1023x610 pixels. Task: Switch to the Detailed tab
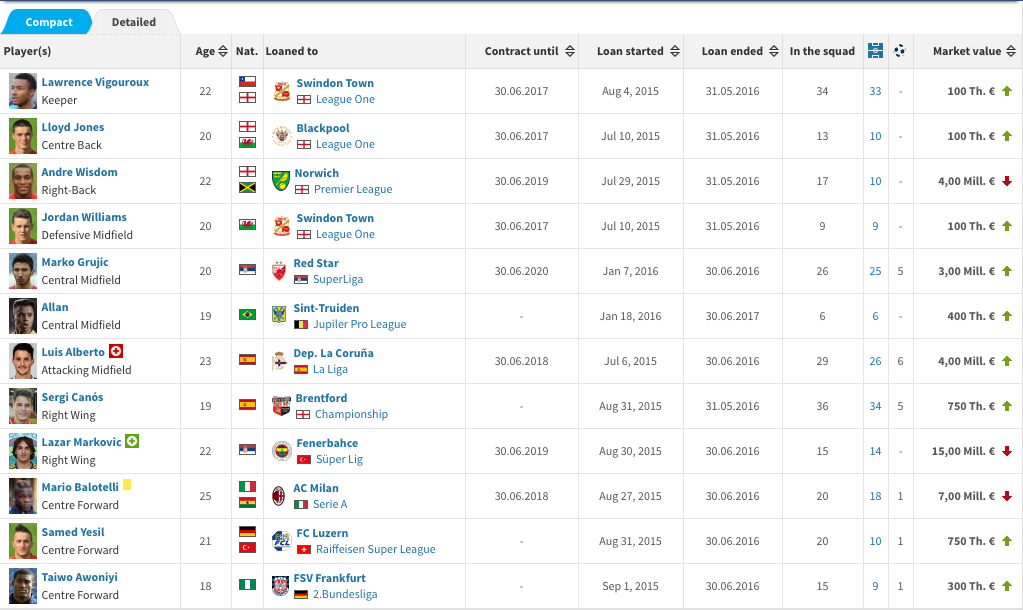coord(134,22)
